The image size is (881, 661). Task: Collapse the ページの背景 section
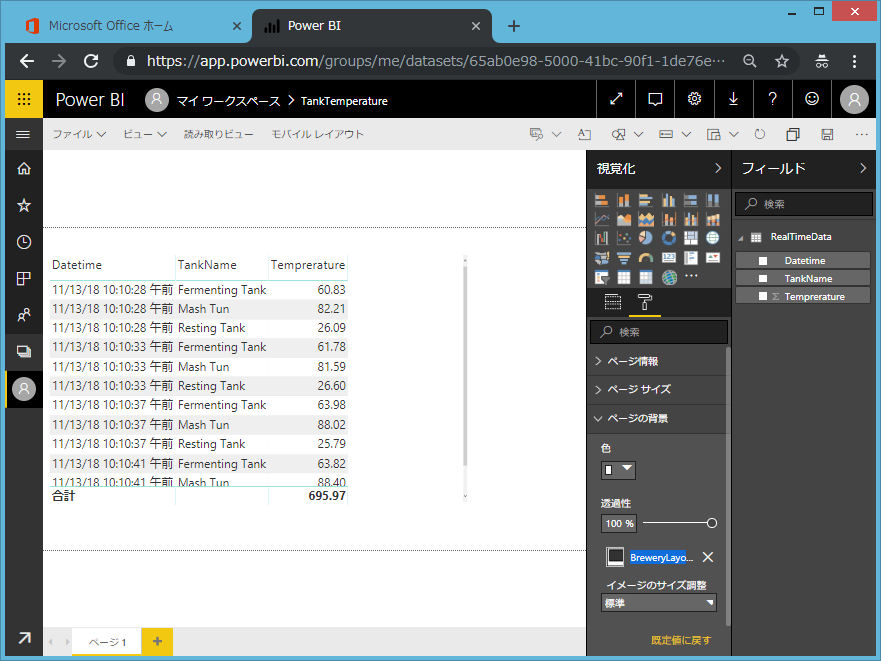pos(657,418)
